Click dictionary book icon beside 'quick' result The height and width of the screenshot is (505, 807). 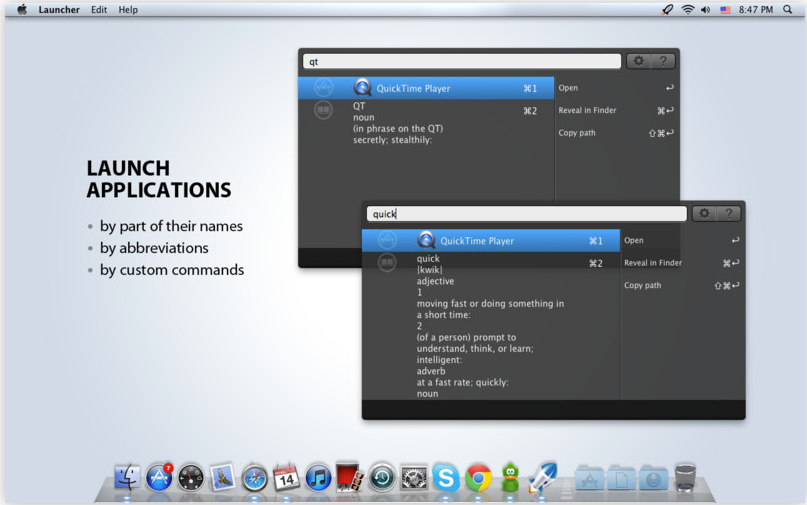click(x=387, y=263)
